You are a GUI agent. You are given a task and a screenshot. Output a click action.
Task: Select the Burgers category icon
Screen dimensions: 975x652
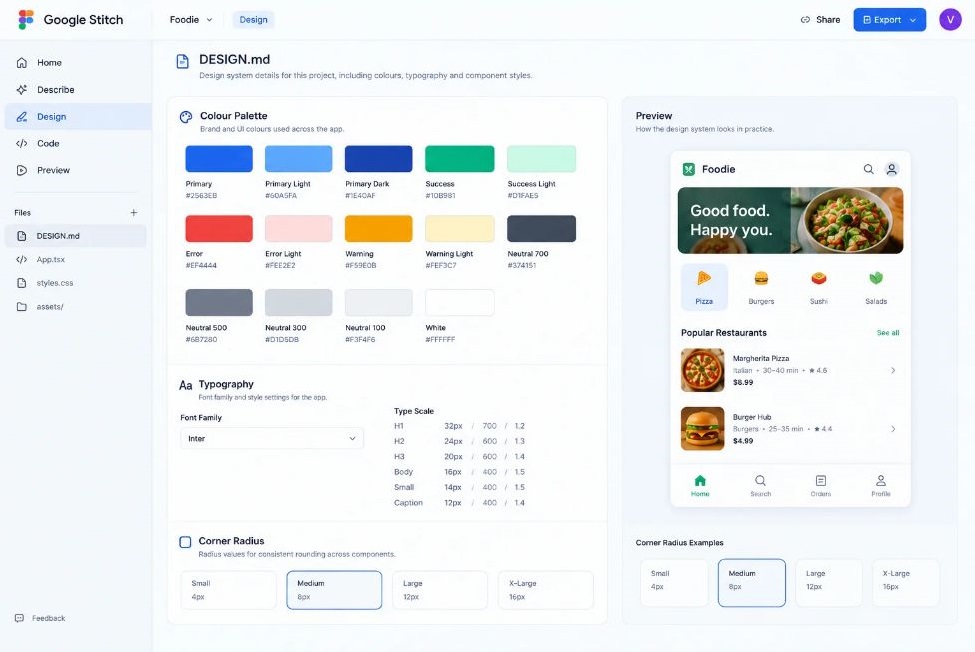pos(761,278)
